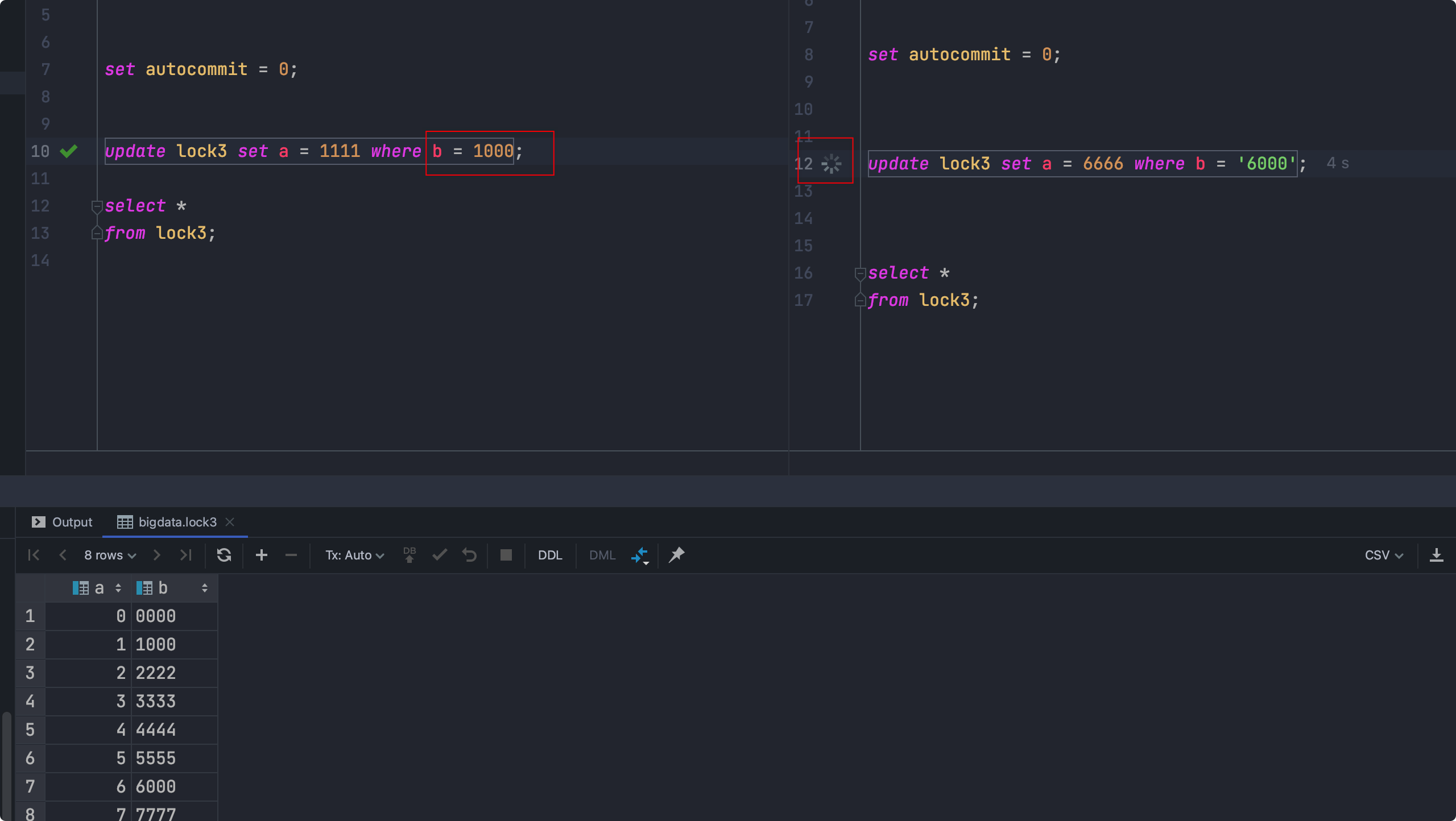Click the compare data arrows icon
Viewport: 1456px width, 821px height.
tap(640, 555)
